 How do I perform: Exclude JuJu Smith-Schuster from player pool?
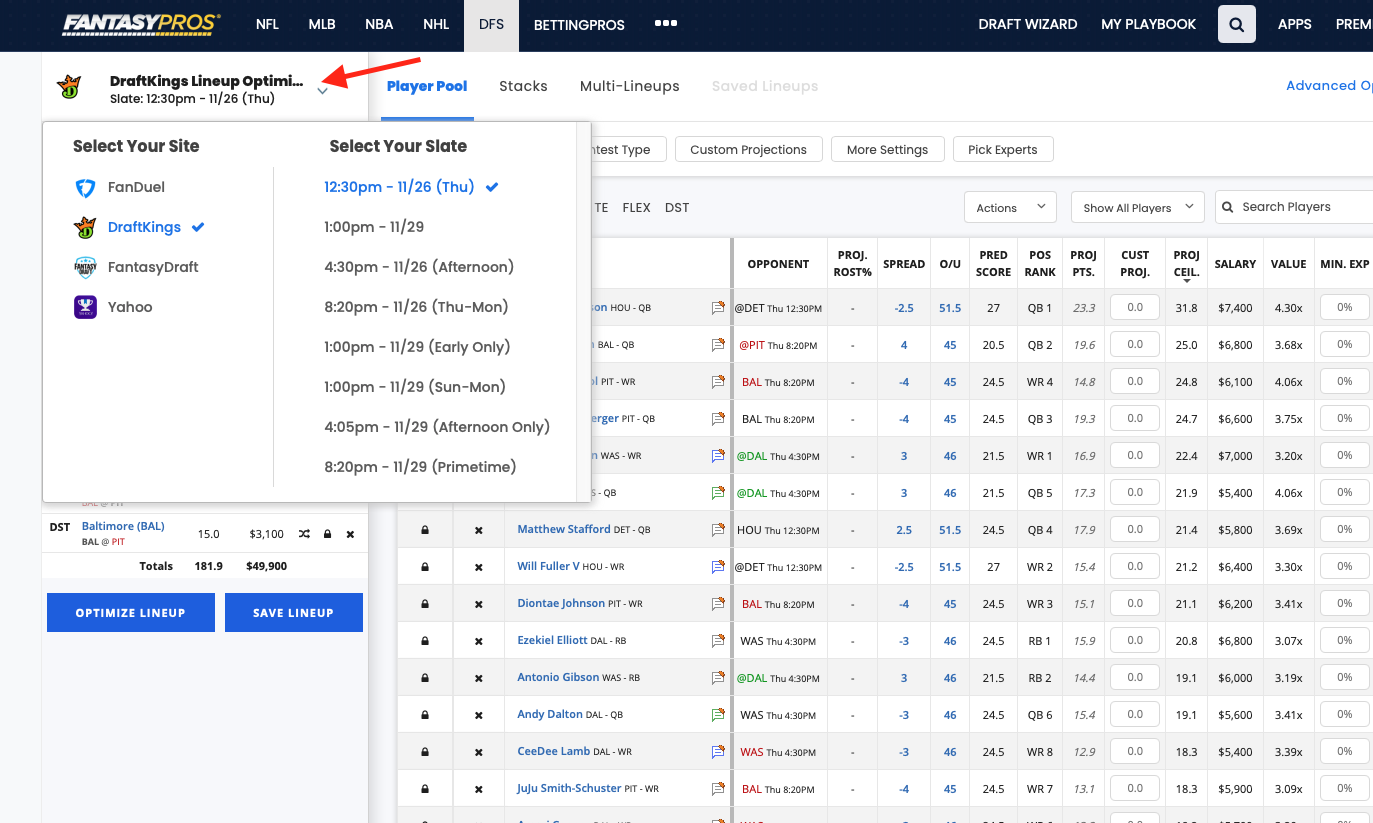click(x=478, y=789)
